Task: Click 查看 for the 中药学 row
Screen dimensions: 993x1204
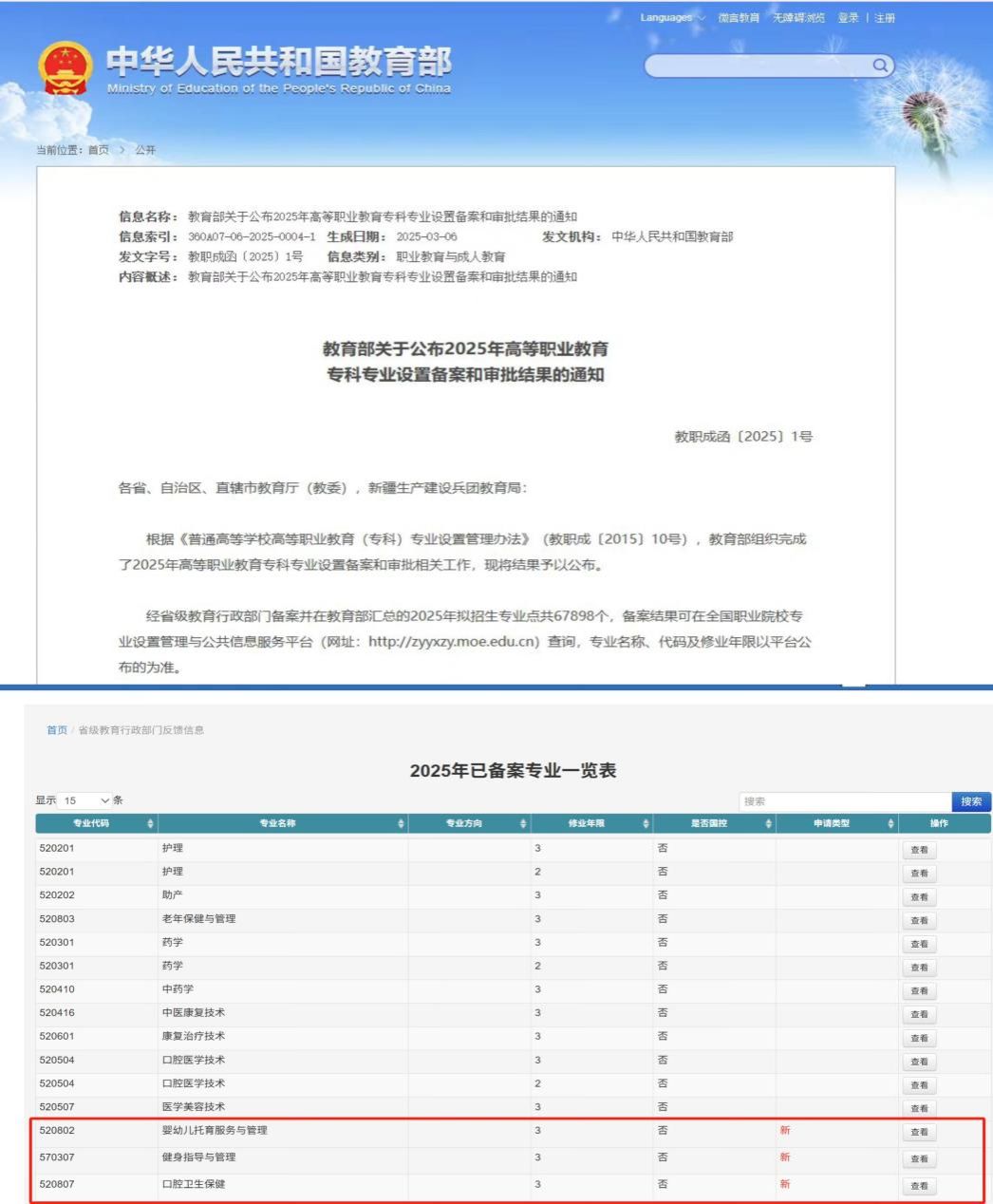Action: coord(919,991)
